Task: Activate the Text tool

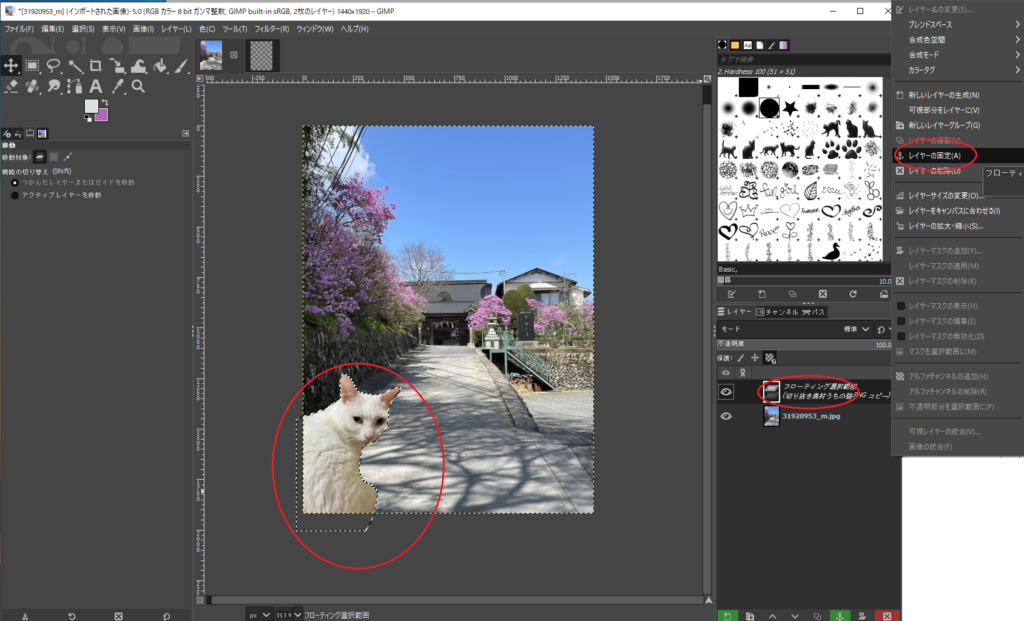Action: tap(96, 86)
